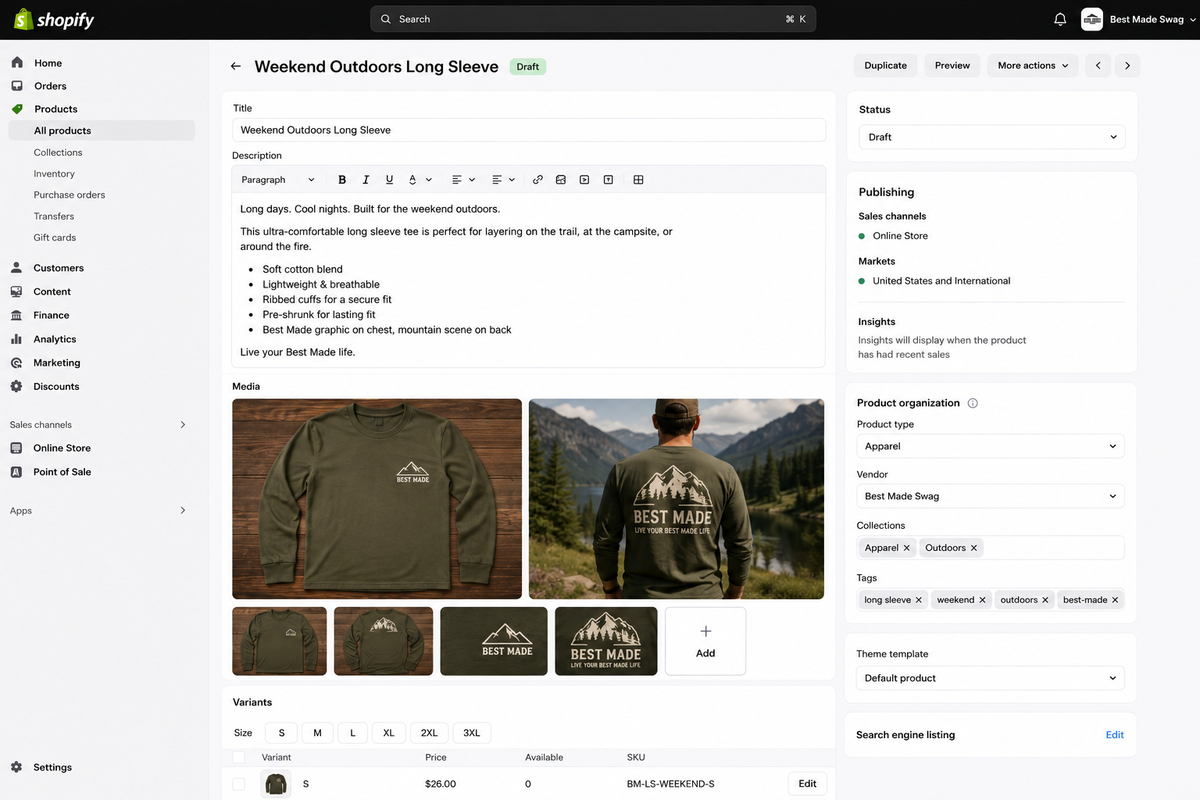Remove the long sleeve tag
The height and width of the screenshot is (800, 1200).
point(919,600)
